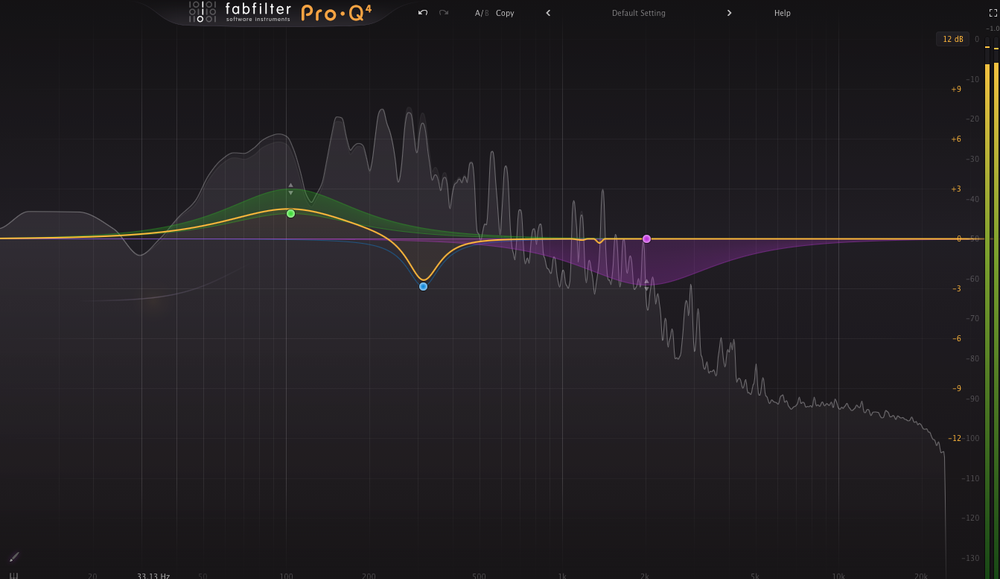Click the -3 dB scale label

(957, 289)
